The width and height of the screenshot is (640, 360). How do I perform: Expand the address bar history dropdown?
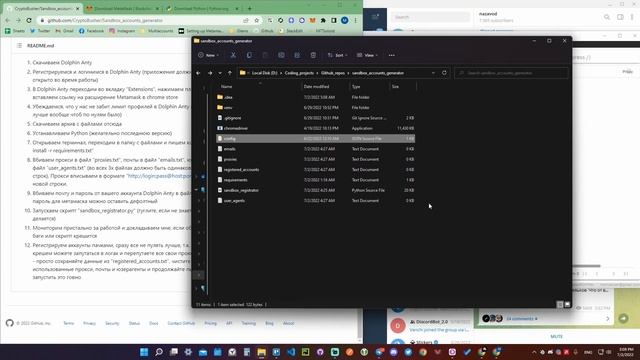click(433, 73)
